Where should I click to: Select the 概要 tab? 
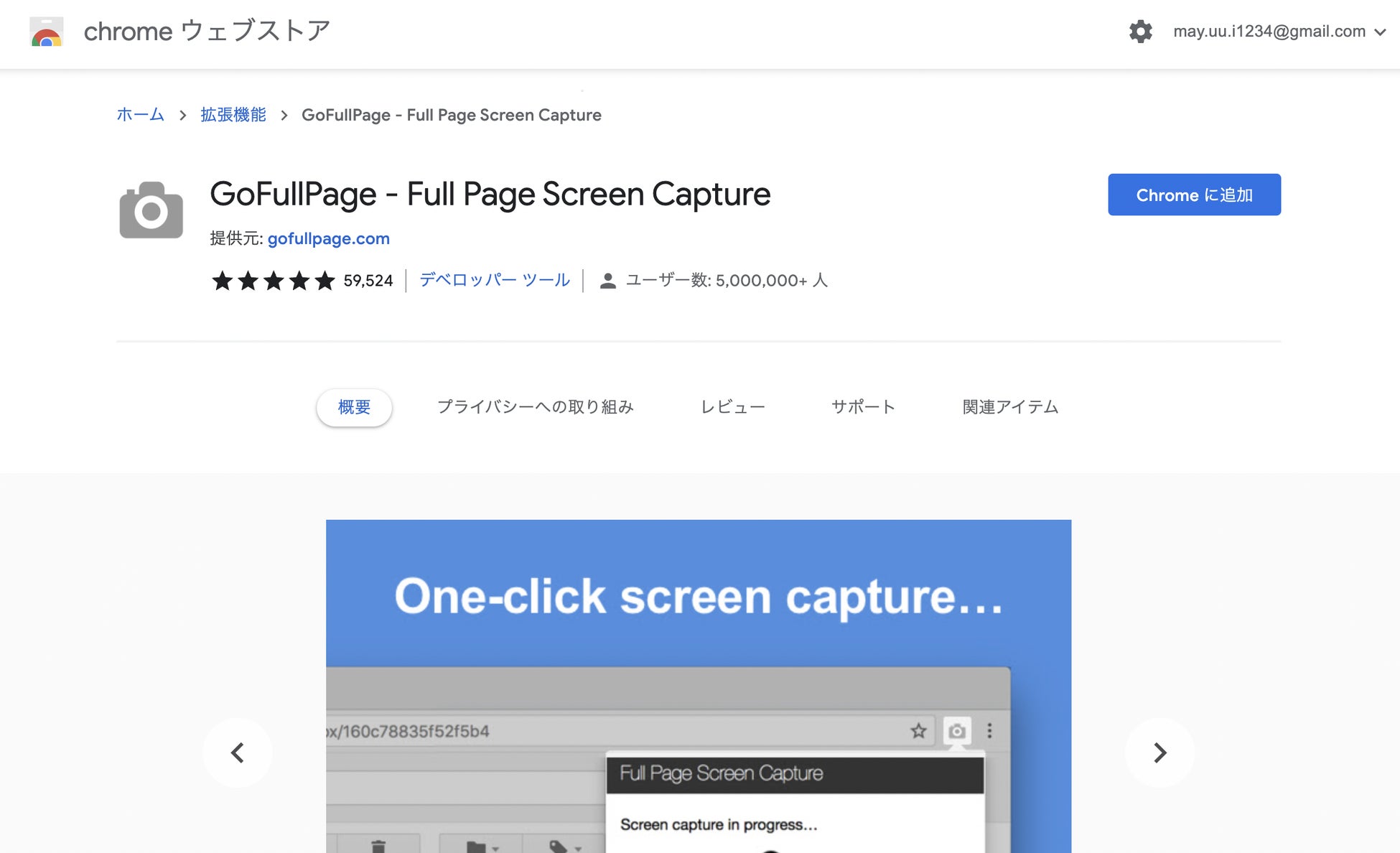click(354, 407)
